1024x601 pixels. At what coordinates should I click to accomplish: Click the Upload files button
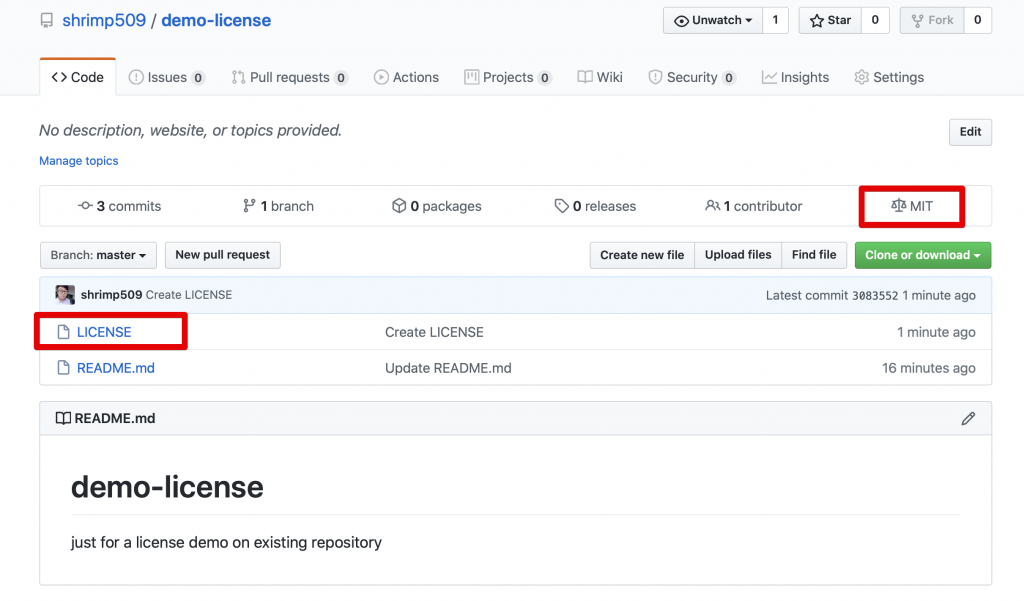(x=738, y=255)
